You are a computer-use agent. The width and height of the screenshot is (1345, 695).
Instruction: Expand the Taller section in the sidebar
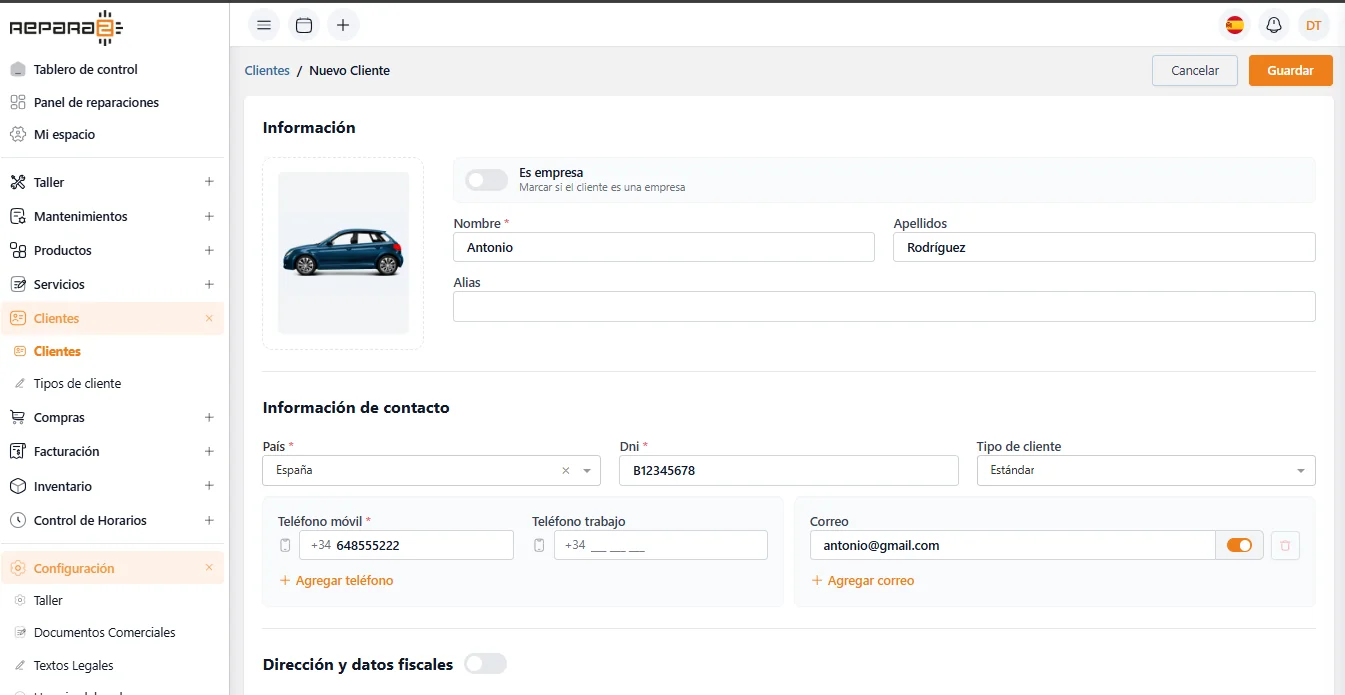[x=209, y=181]
